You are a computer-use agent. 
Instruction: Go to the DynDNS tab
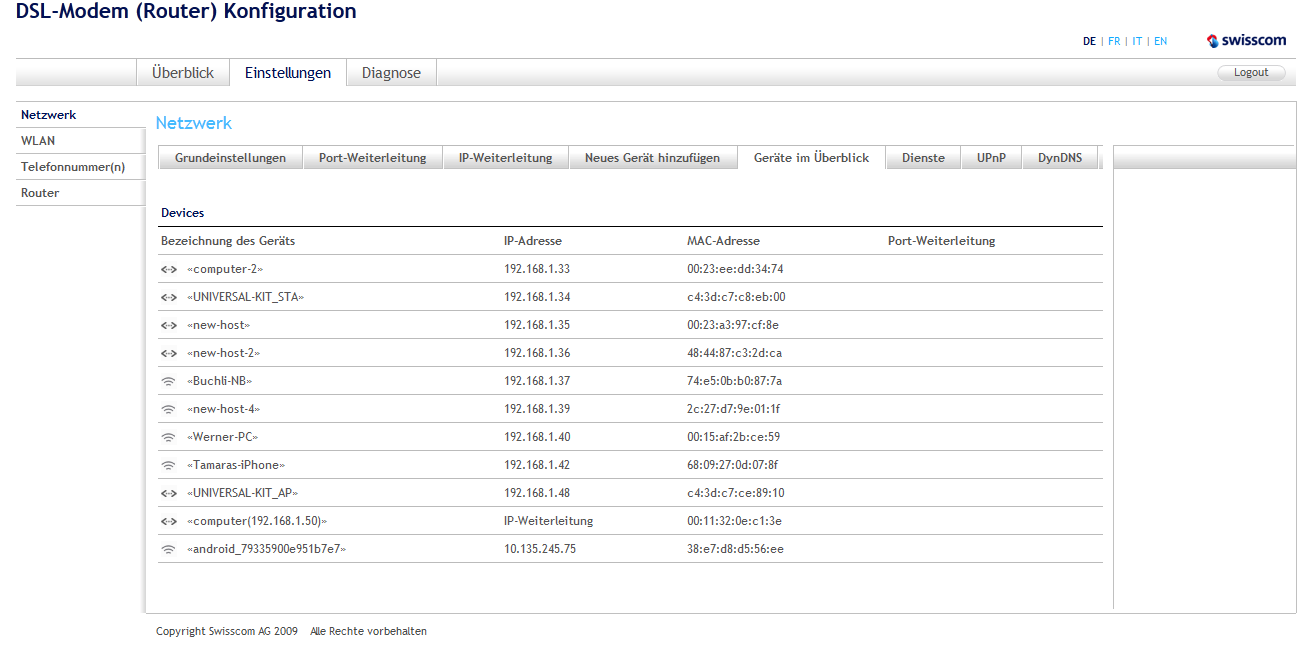[1059, 158]
